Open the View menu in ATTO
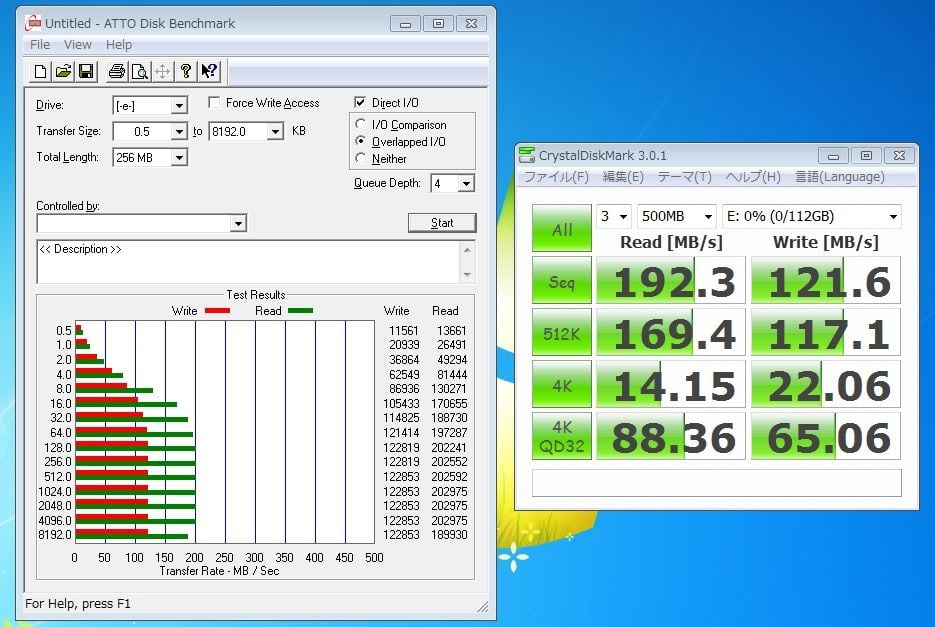Screen dimensions: 935x627 (78, 45)
